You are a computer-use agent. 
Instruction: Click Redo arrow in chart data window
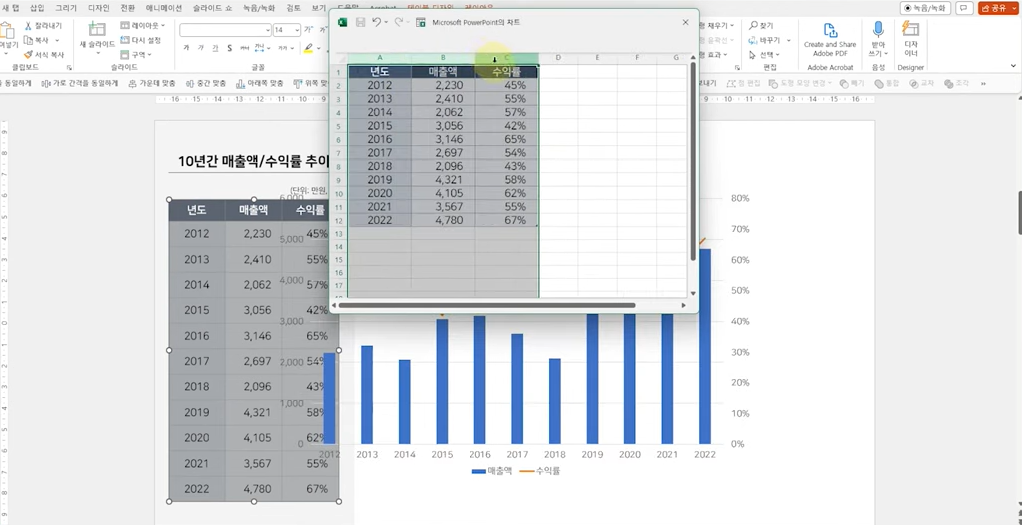(399, 22)
